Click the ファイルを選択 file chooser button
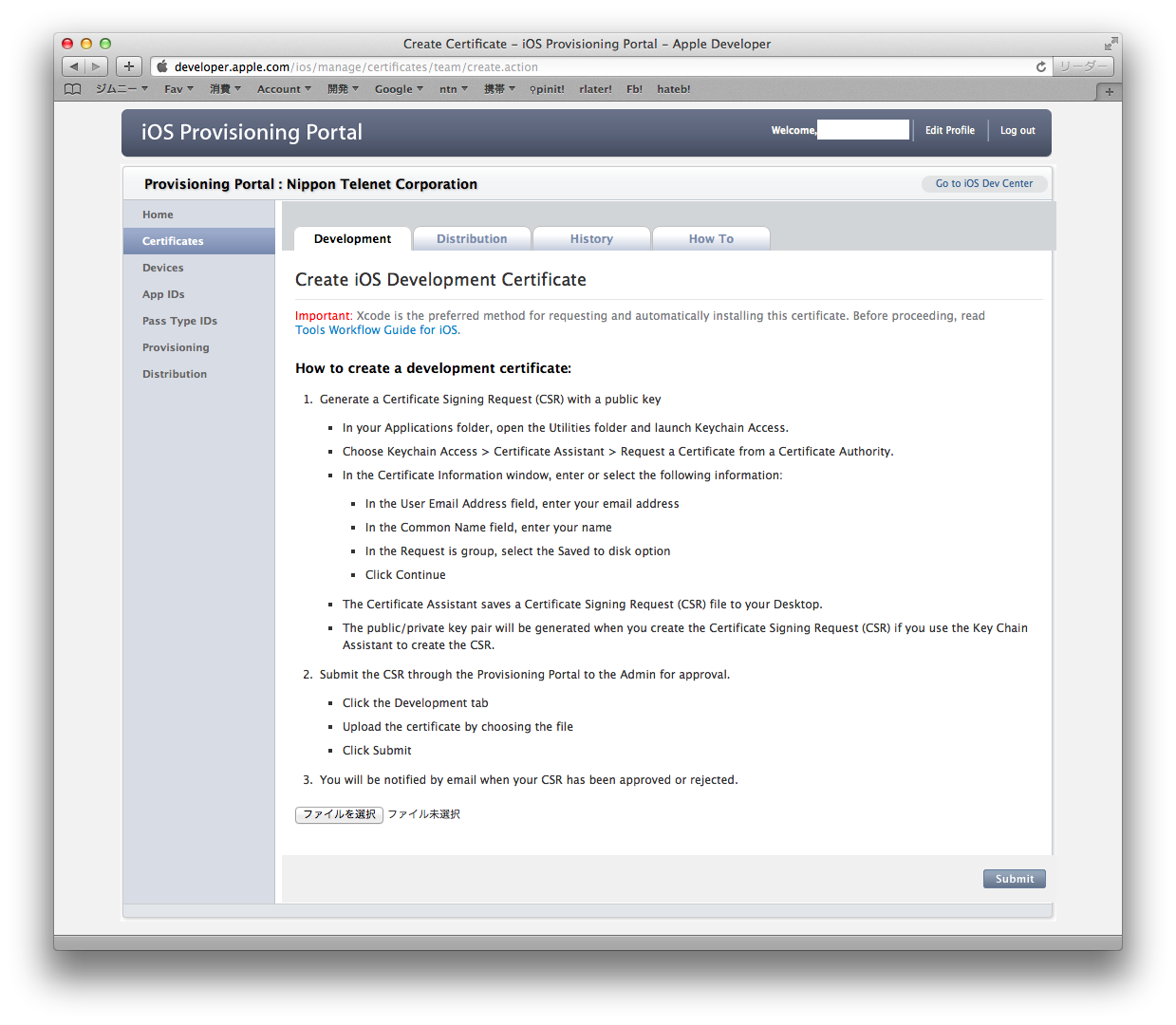 (339, 814)
